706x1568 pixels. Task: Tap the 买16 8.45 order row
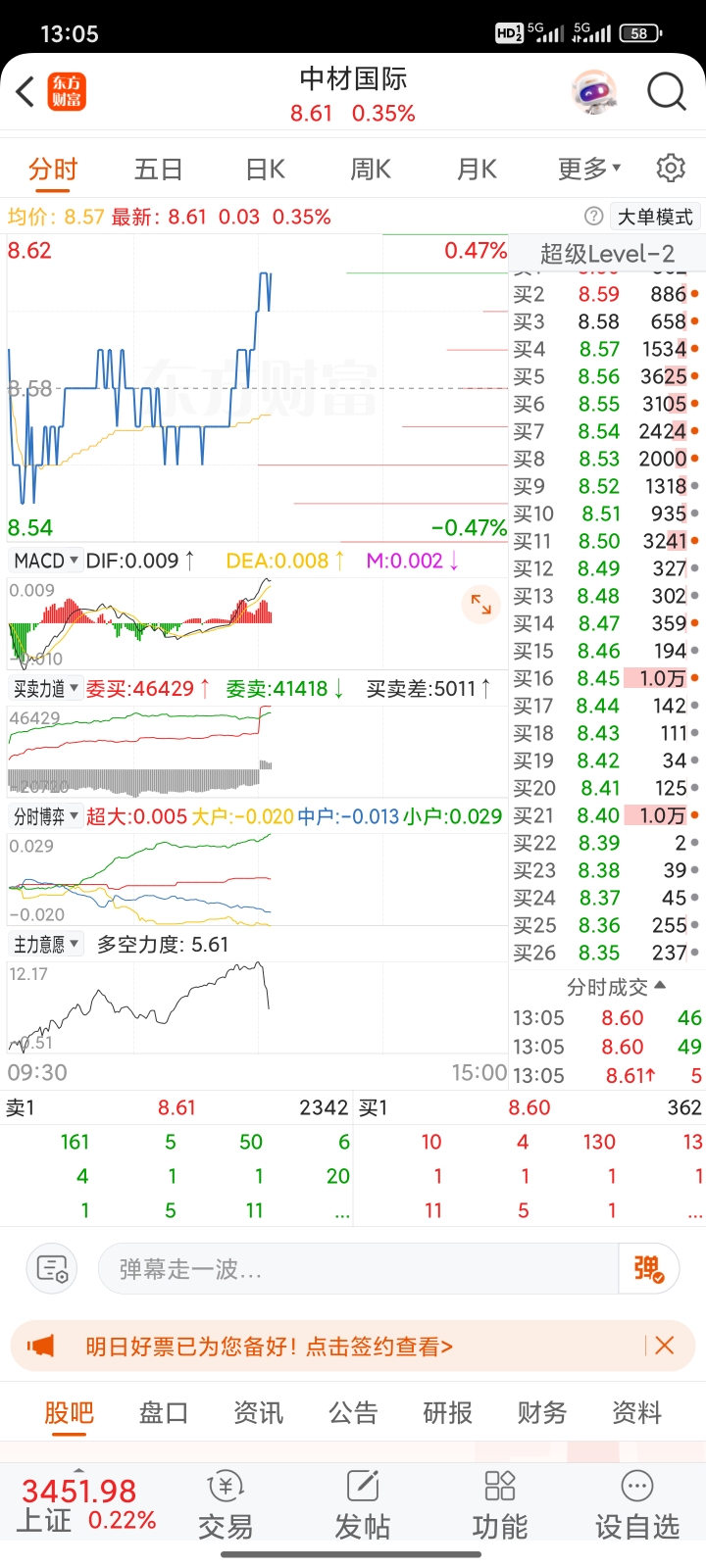coord(607,678)
